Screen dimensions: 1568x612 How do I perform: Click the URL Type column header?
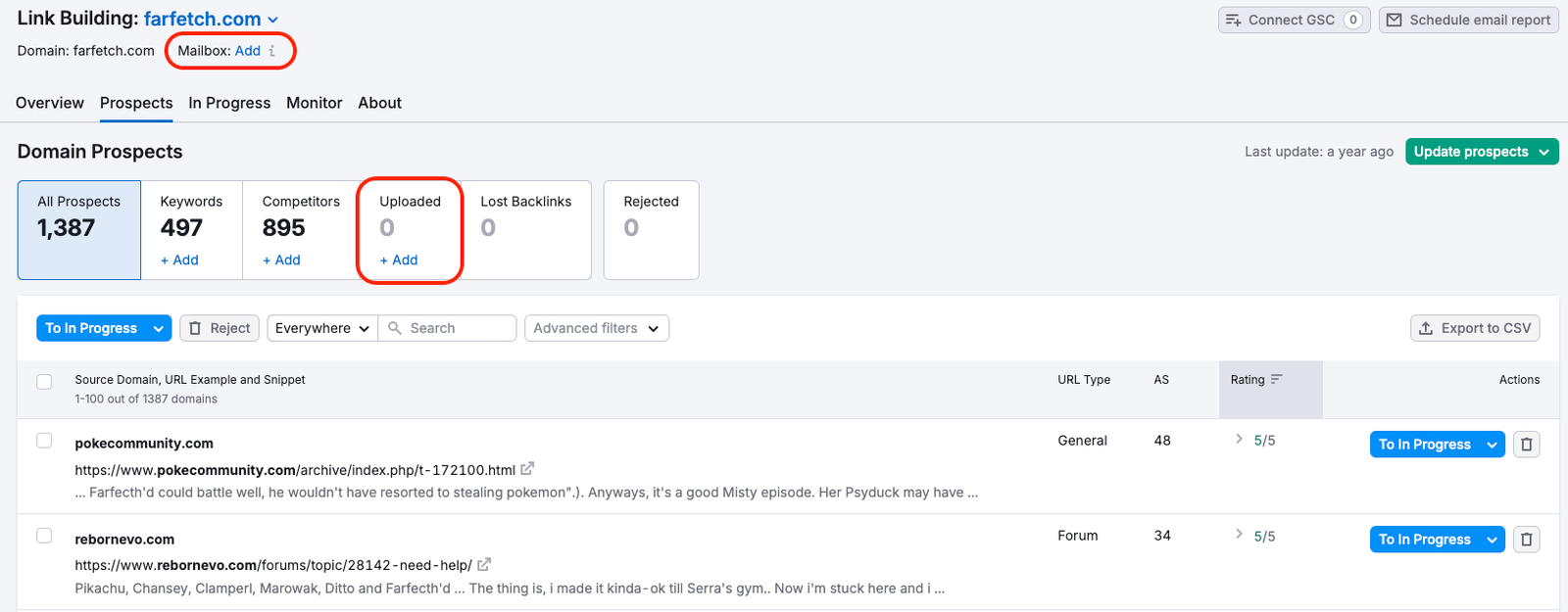click(1084, 380)
